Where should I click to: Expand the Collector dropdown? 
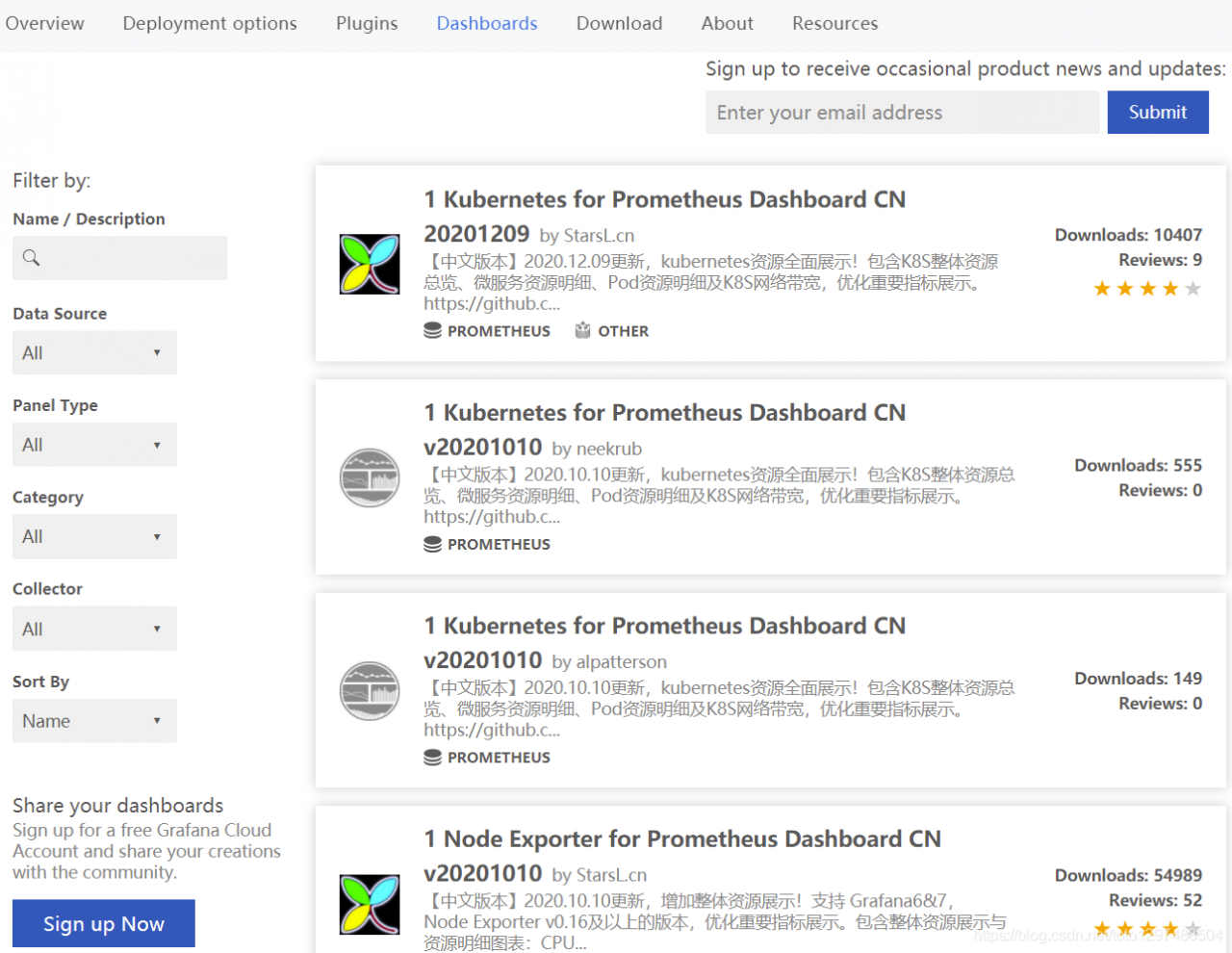click(x=94, y=629)
